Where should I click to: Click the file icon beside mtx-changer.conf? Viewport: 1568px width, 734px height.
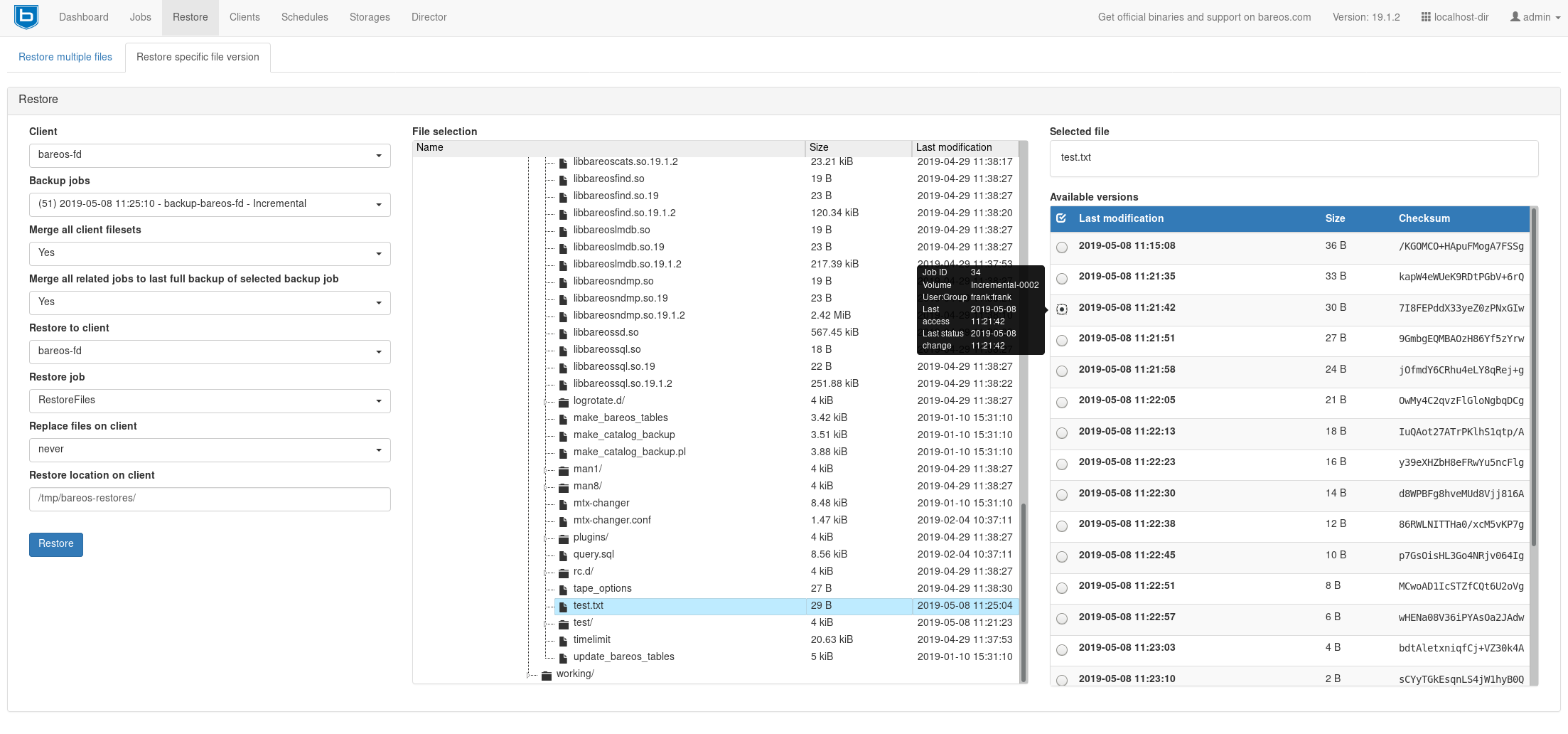[562, 520]
